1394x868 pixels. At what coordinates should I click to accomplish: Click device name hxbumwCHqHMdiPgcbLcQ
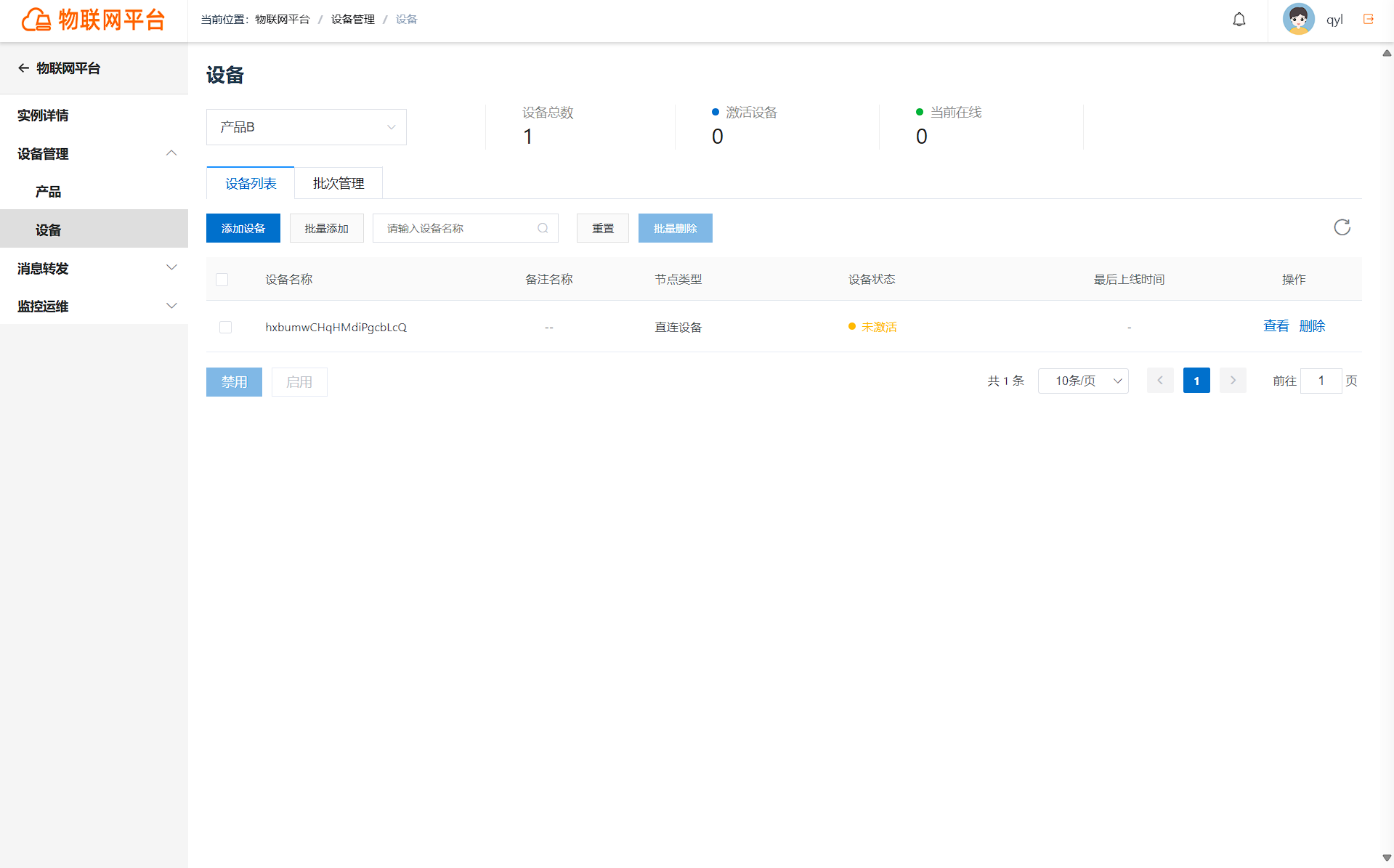pos(336,328)
